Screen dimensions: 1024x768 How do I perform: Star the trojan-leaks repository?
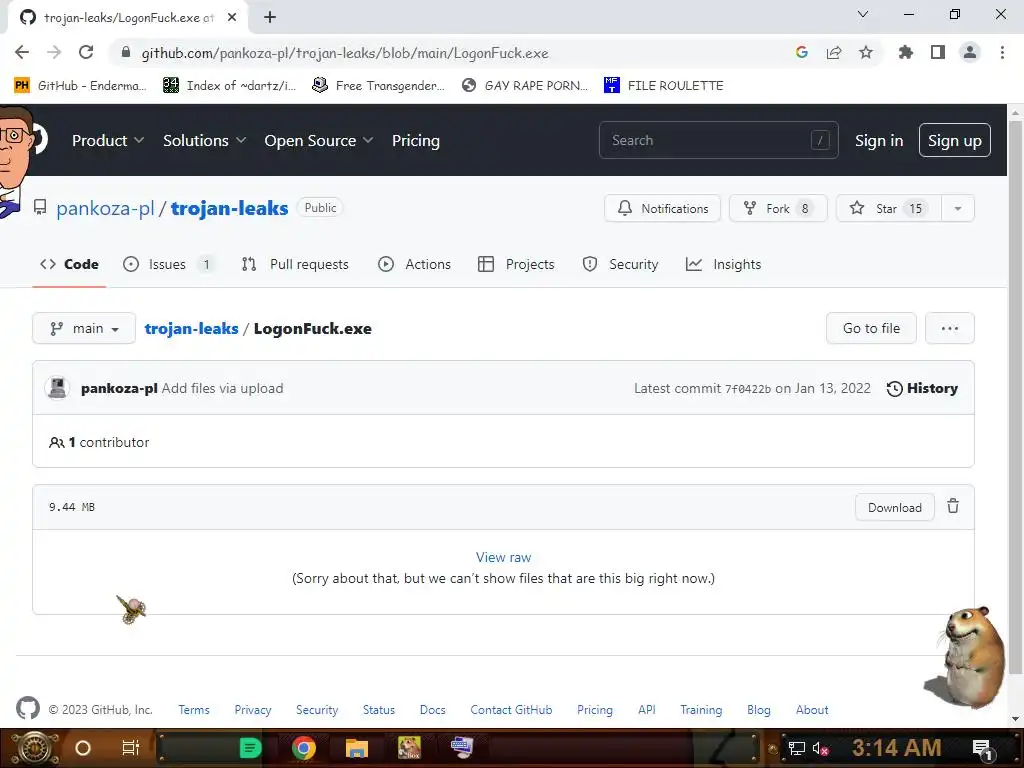[x=889, y=208]
